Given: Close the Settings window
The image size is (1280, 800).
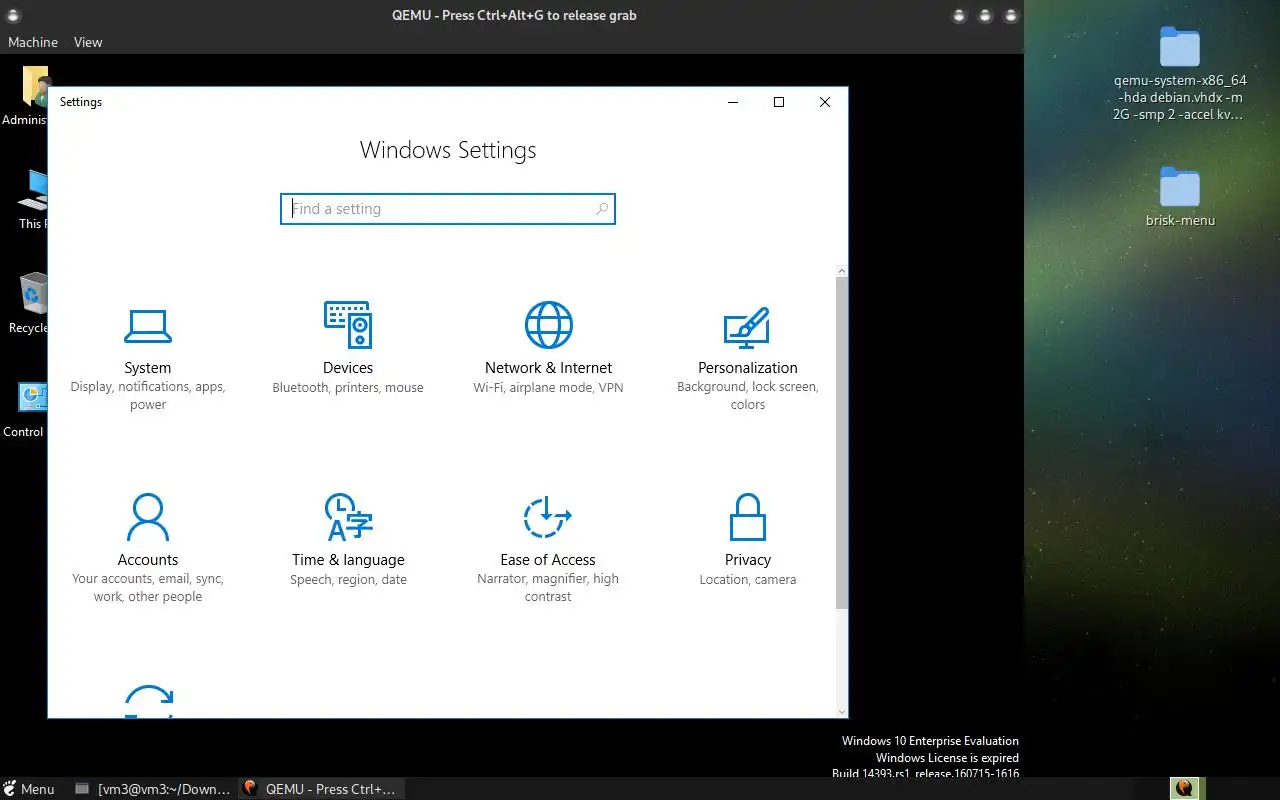Looking at the screenshot, I should tap(825, 102).
